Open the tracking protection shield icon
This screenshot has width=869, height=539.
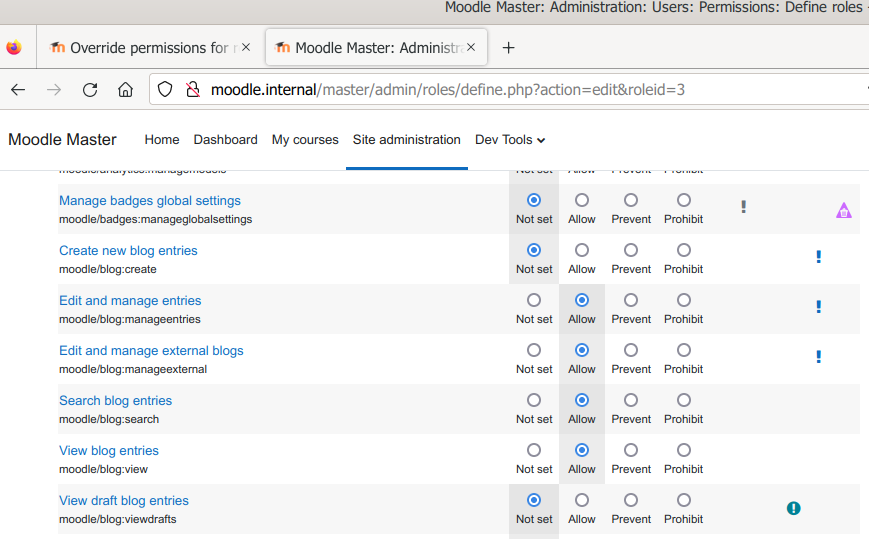[165, 89]
